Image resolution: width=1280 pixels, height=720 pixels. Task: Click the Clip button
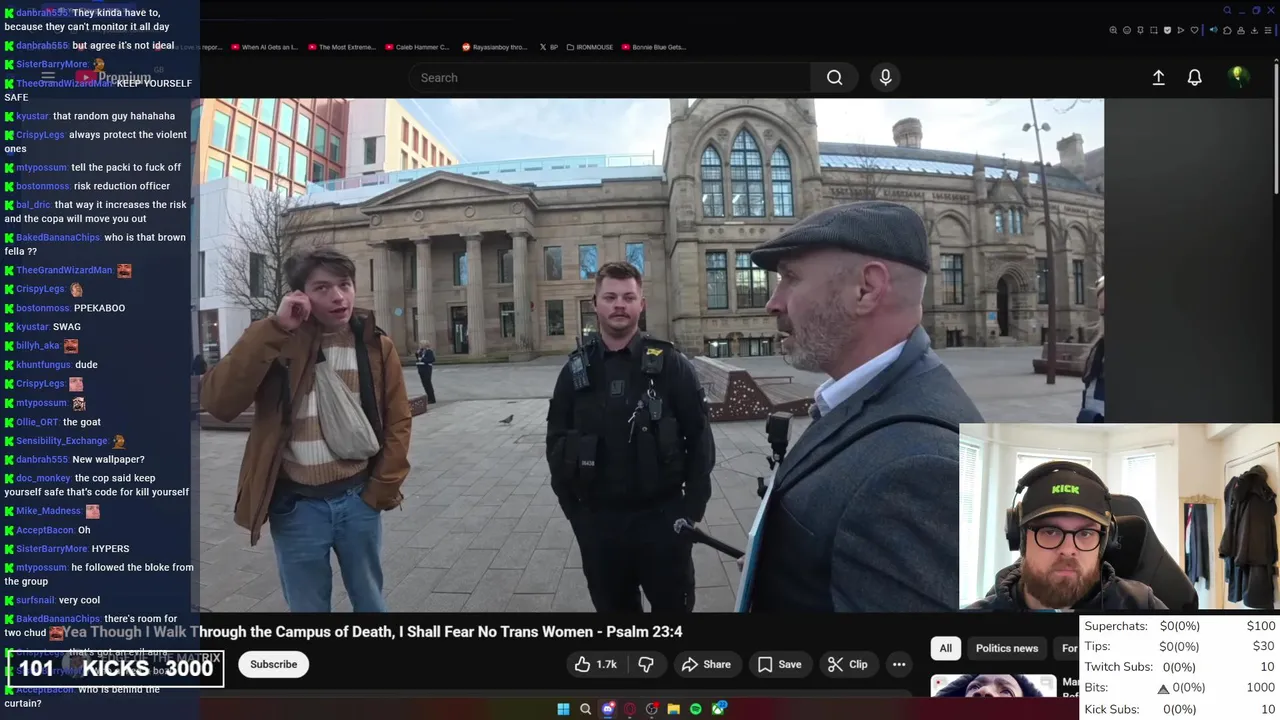coord(848,664)
